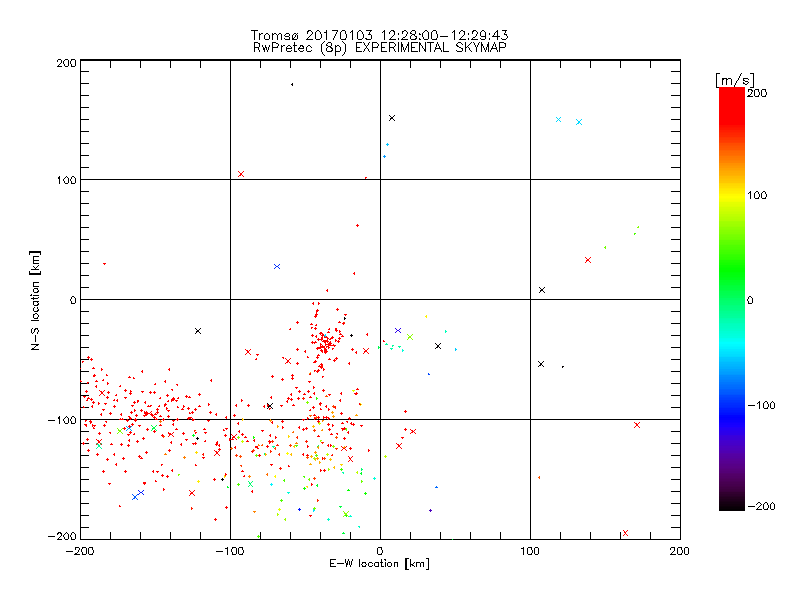The height and width of the screenshot is (600, 800).
Task: Click the x-axis tick label '200'
Action: [680, 551]
